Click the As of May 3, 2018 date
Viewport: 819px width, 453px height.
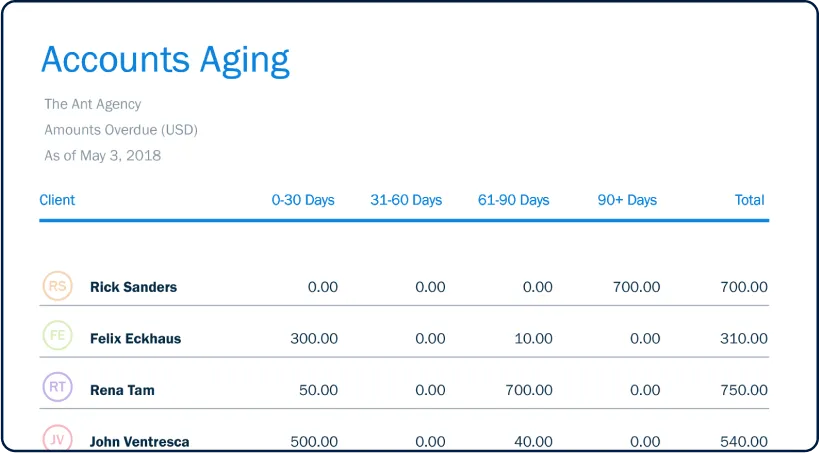(x=102, y=156)
